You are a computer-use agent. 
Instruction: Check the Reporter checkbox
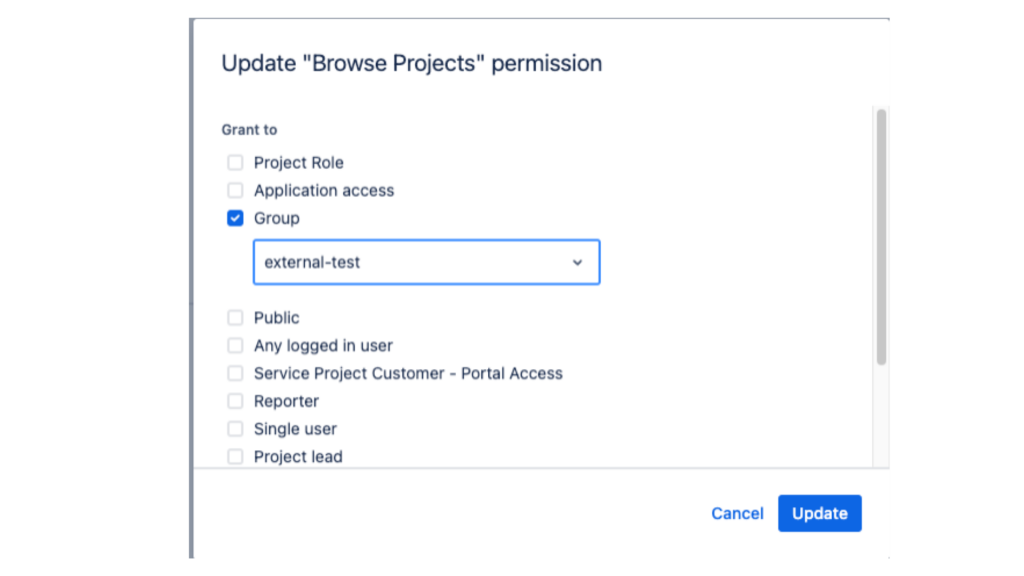click(235, 401)
